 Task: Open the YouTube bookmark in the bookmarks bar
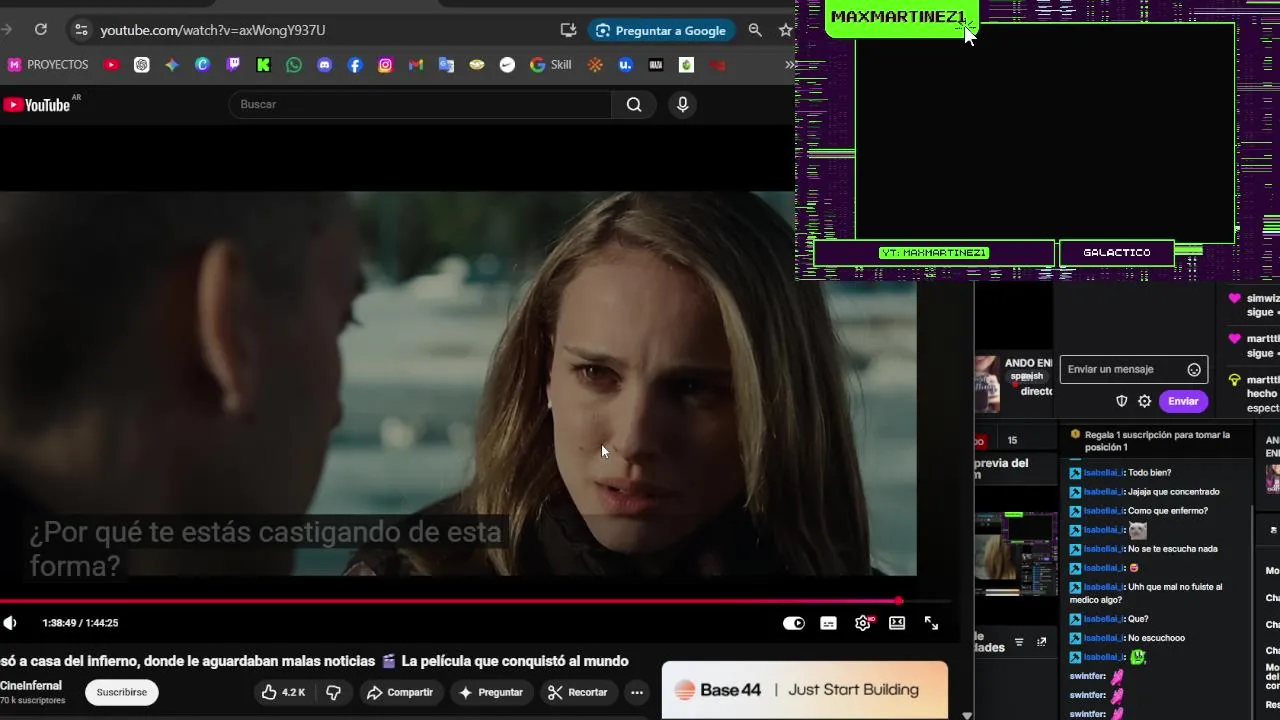(111, 65)
